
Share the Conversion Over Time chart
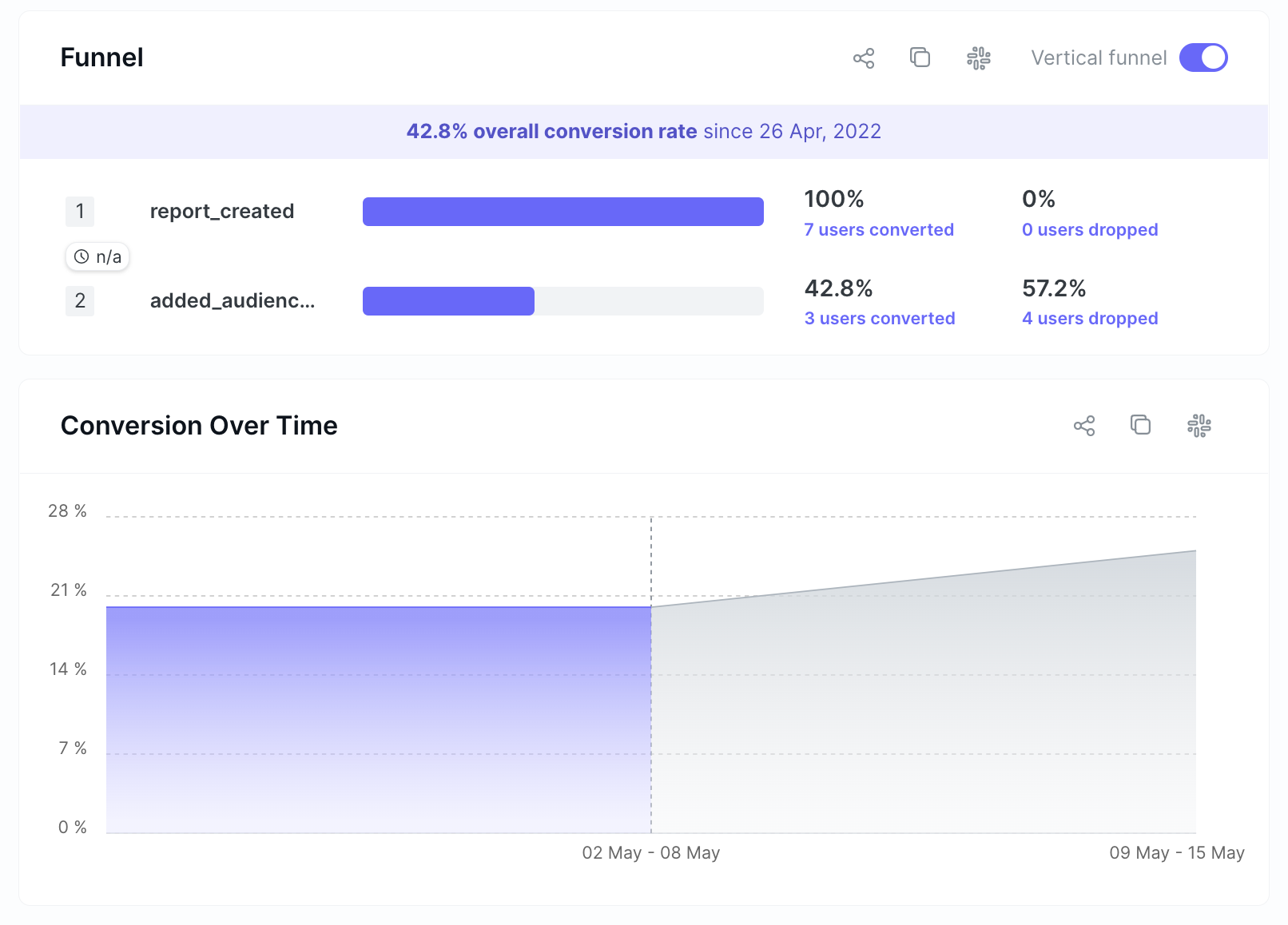point(1083,426)
